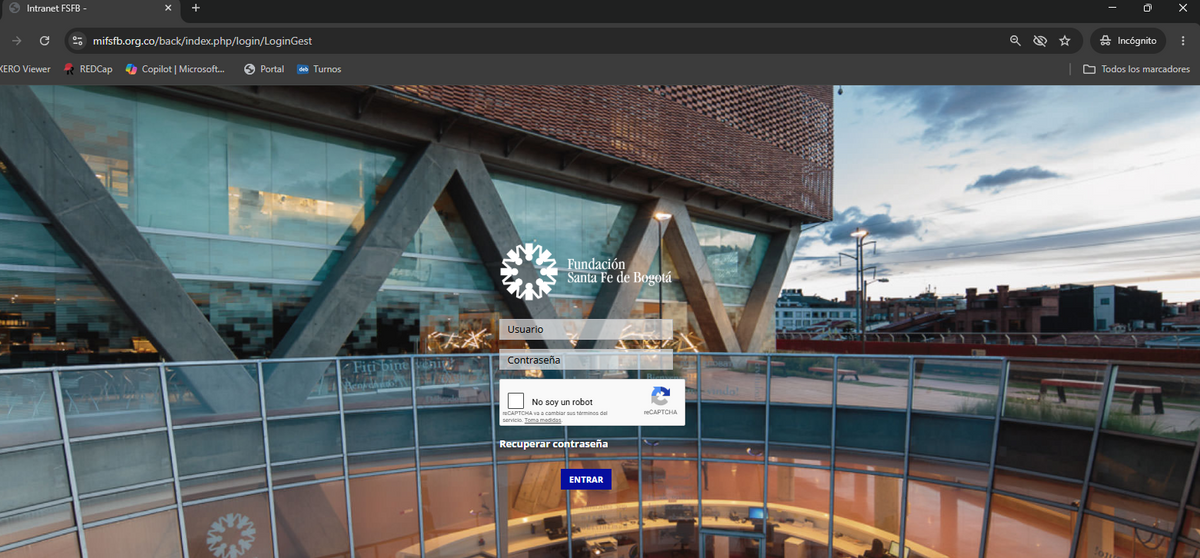This screenshot has width=1200, height=558.
Task: Reload the page with the refresh icon
Action: pyautogui.click(x=44, y=41)
